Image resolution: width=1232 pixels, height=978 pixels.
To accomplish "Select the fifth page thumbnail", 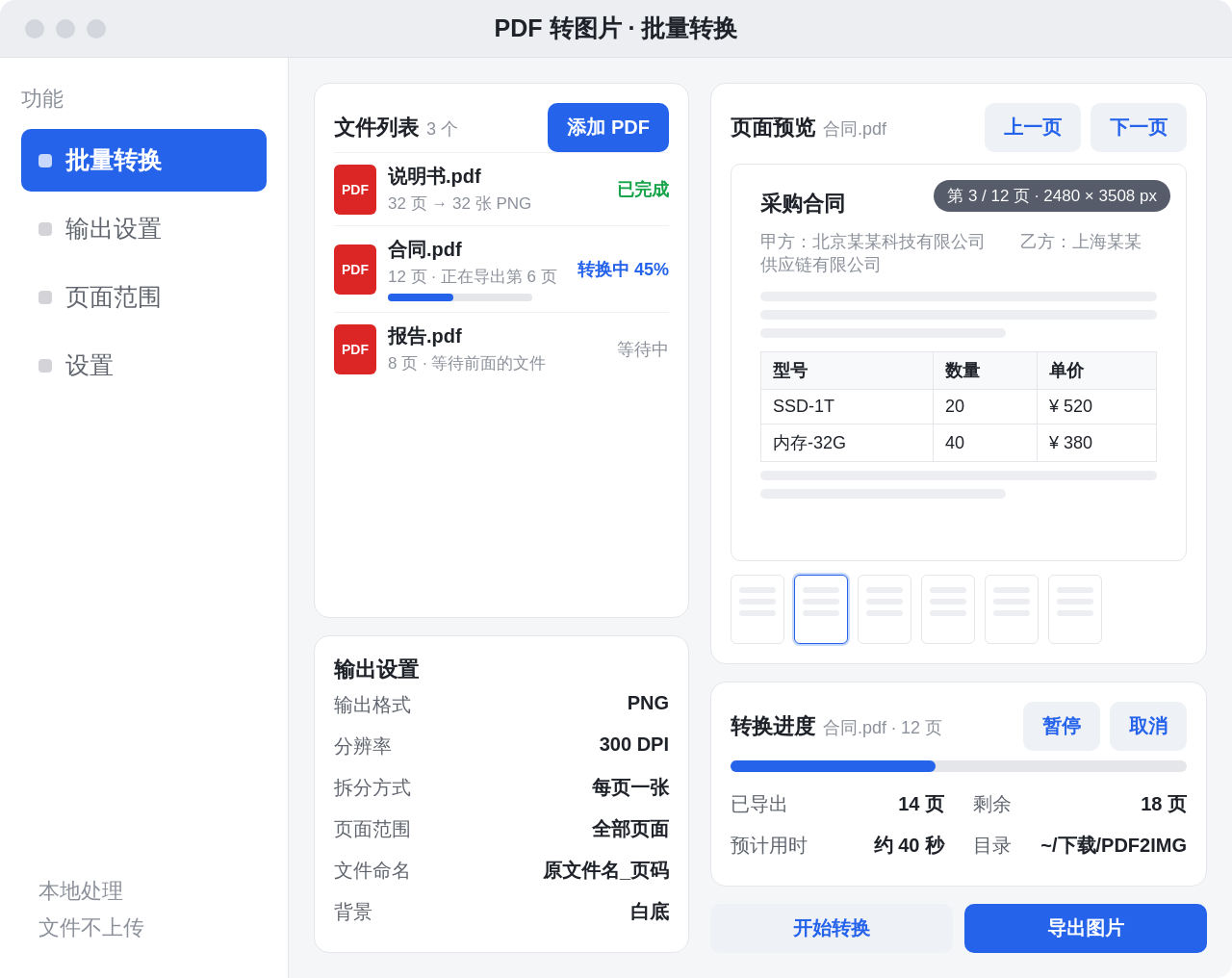I will (x=1012, y=609).
